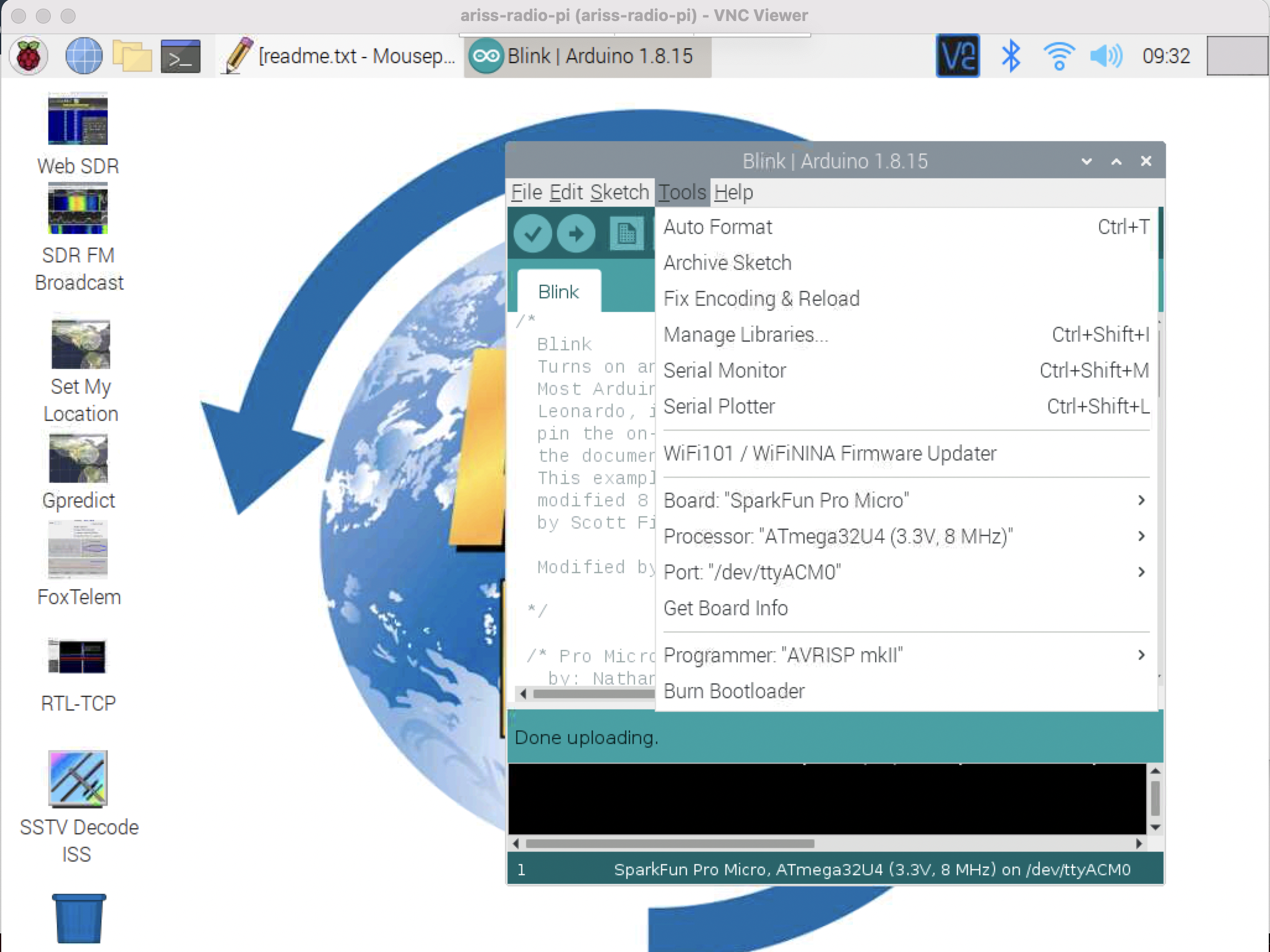Open the file manager folder icon

tap(132, 56)
